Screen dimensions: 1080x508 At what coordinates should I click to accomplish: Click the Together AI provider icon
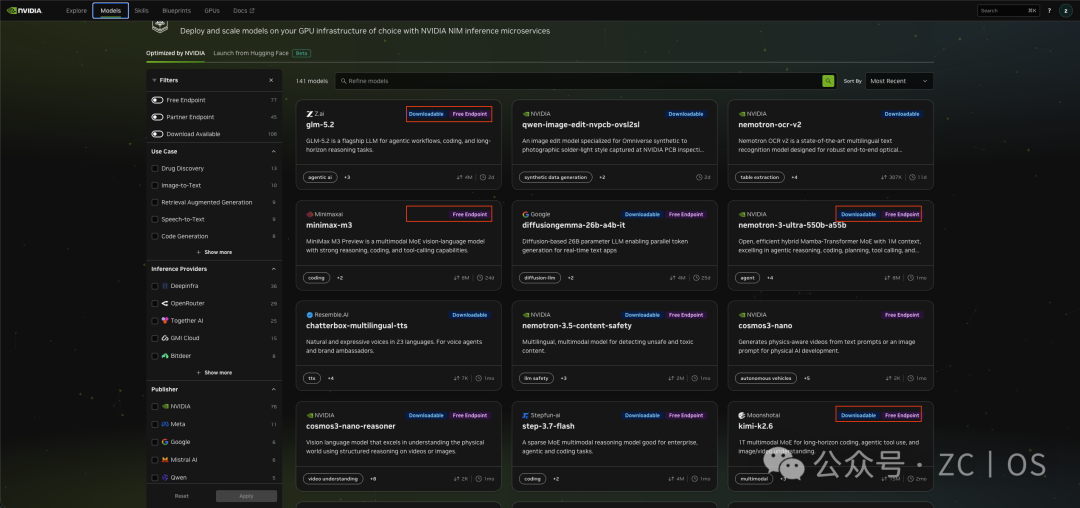[165, 321]
